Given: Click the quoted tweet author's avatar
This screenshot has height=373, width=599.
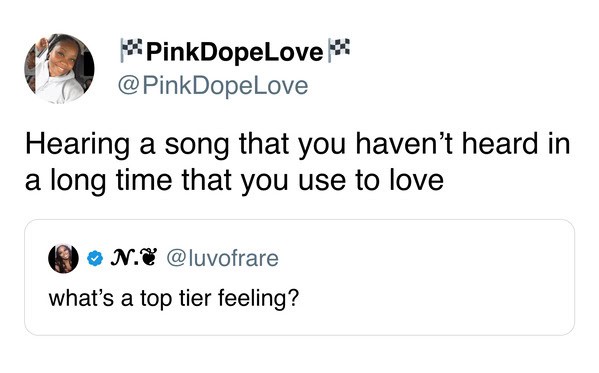Looking at the screenshot, I should pyautogui.click(x=63, y=258).
